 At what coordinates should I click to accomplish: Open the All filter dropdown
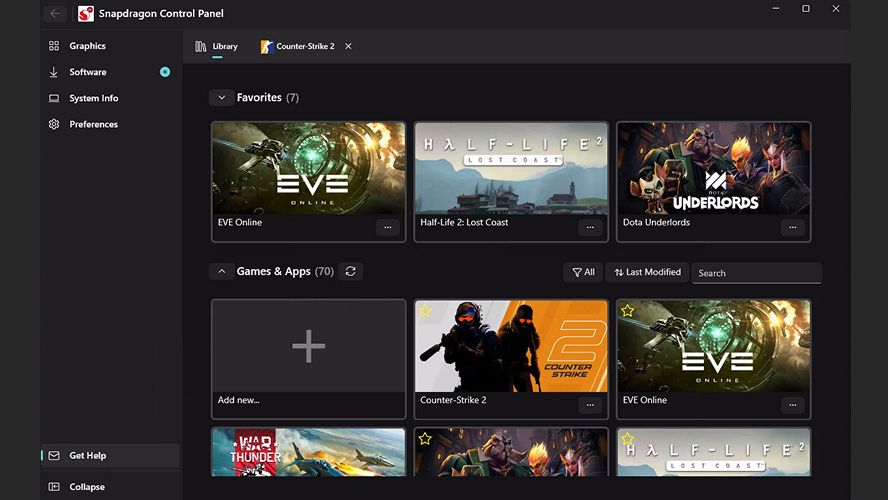(583, 272)
